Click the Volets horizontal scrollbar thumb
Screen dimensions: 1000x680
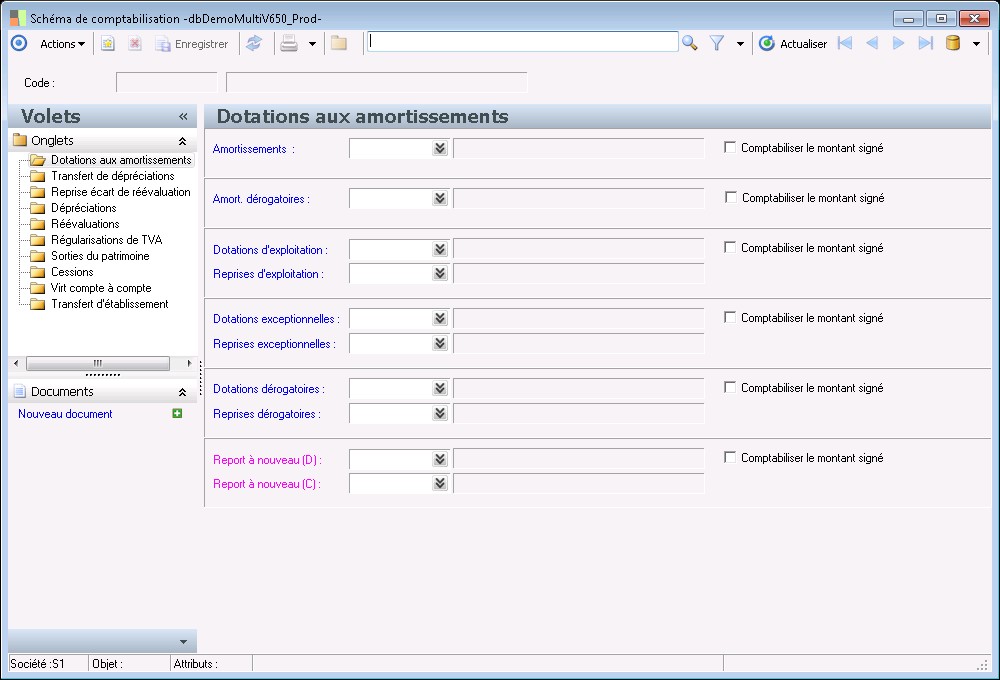98,363
